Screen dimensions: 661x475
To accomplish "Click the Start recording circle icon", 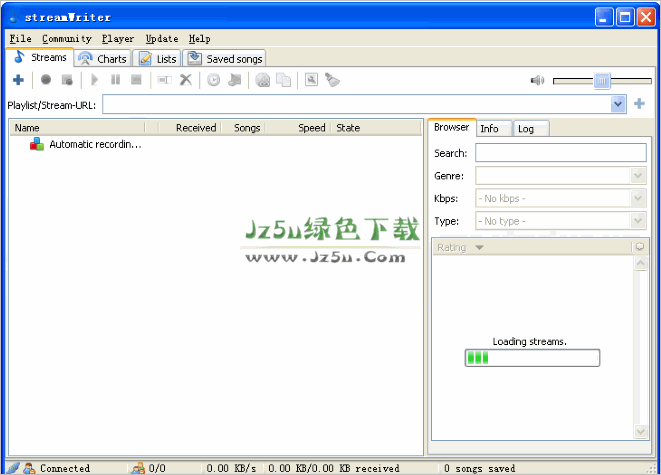I will click(x=46, y=80).
